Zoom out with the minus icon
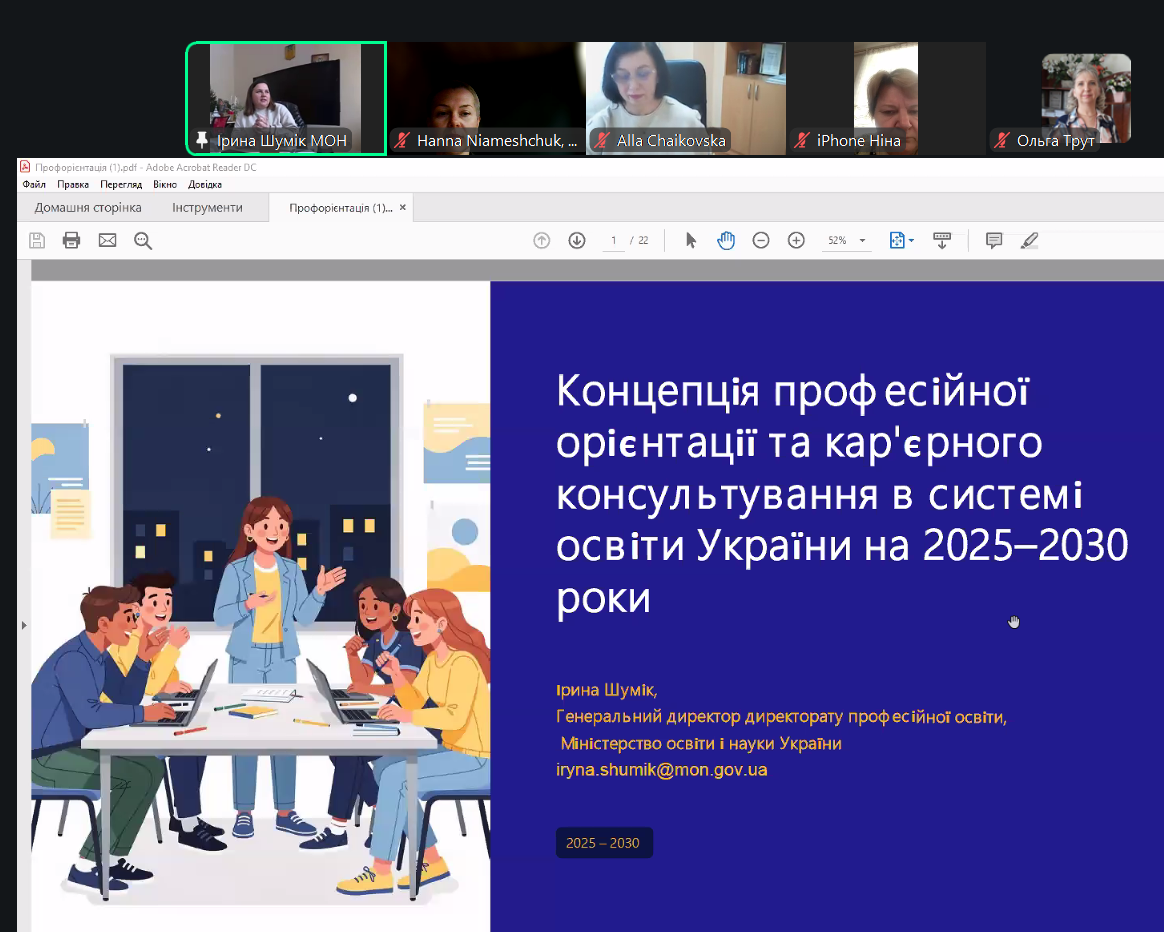 pyautogui.click(x=761, y=240)
